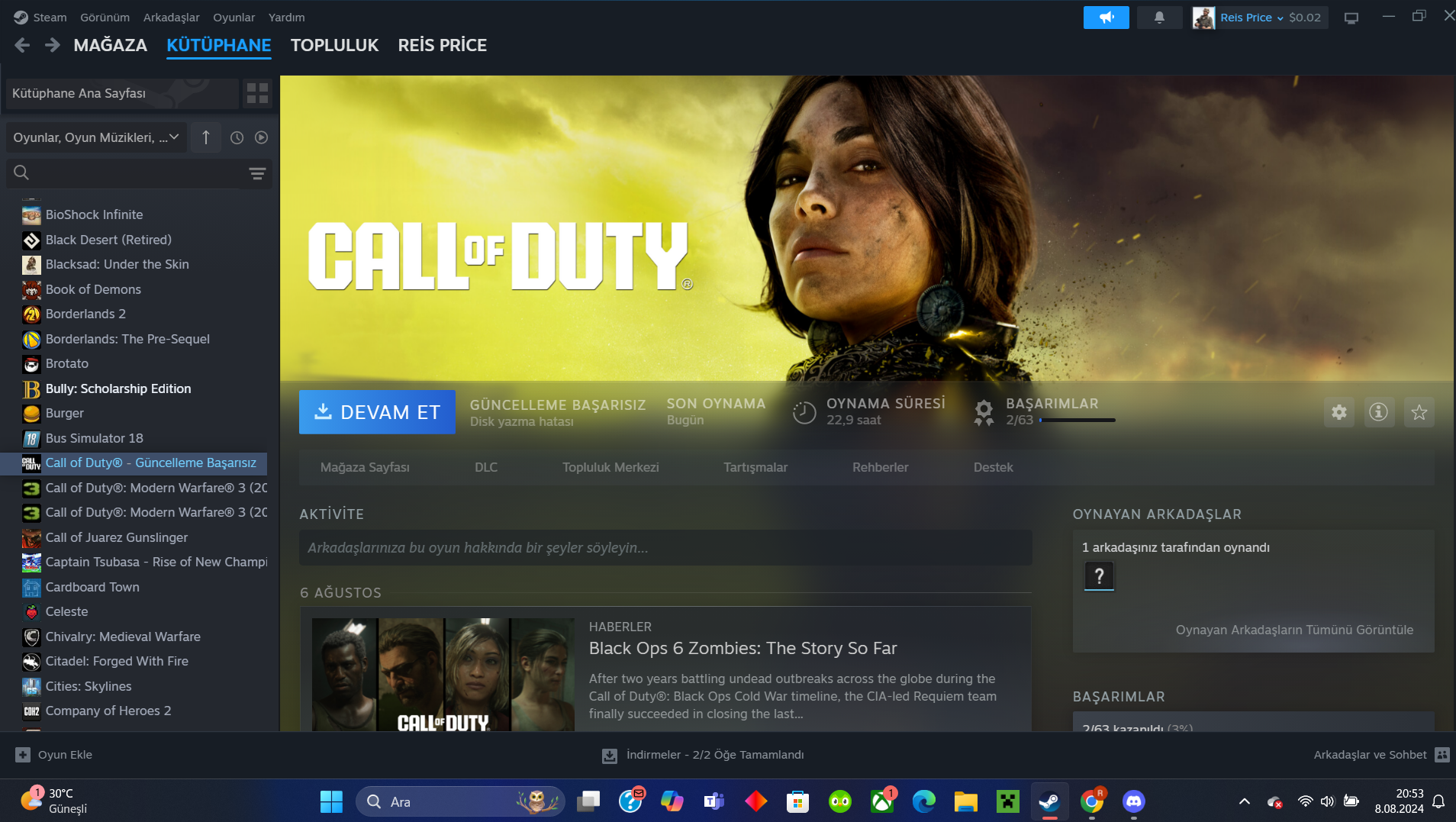Open the Oyunlar menu
Image resolution: width=1456 pixels, height=822 pixels.
234,18
